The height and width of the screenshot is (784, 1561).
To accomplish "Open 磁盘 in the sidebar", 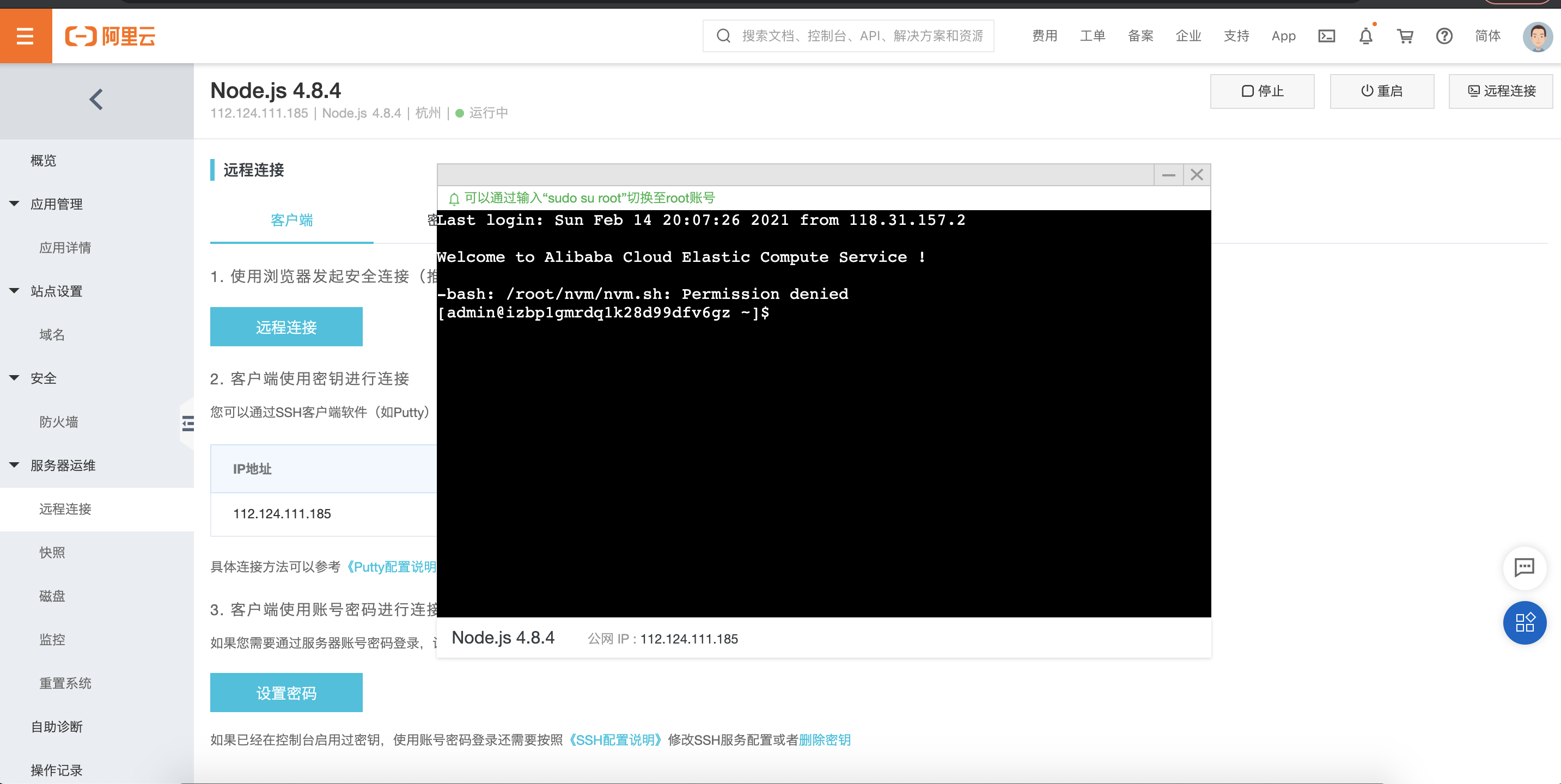I will point(52,596).
